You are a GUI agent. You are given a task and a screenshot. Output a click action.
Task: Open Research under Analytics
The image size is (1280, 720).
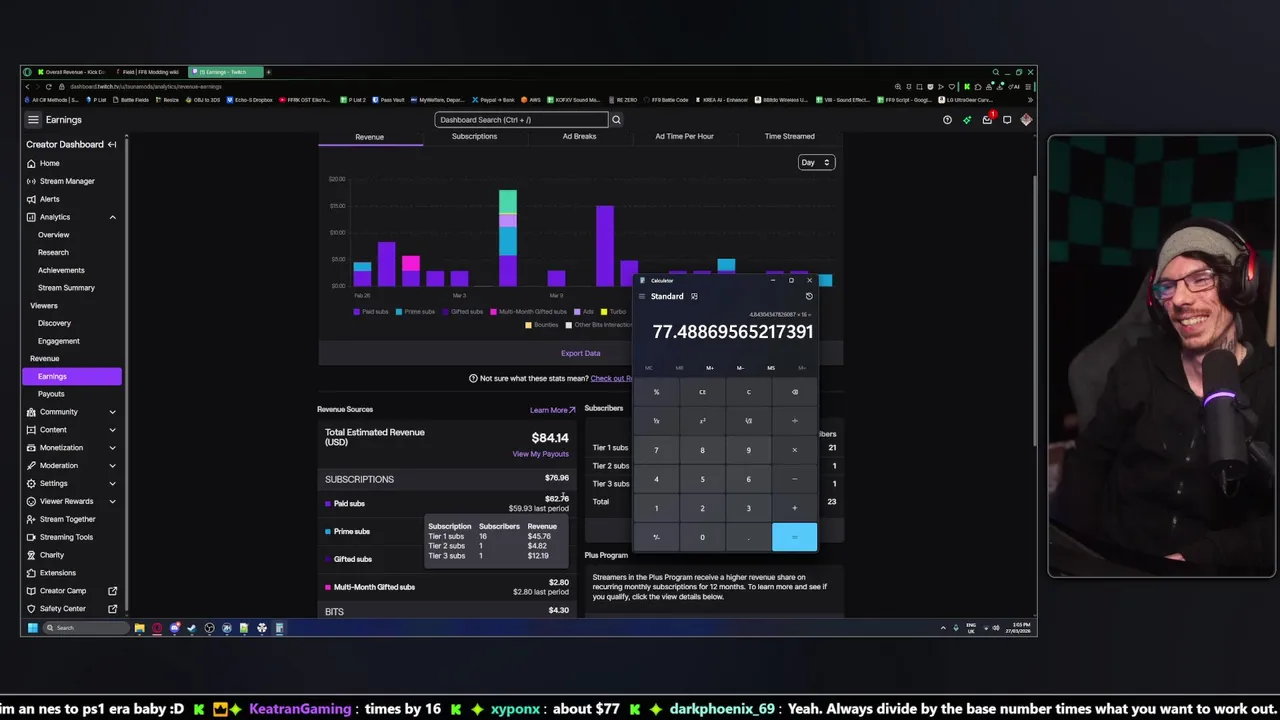point(53,252)
